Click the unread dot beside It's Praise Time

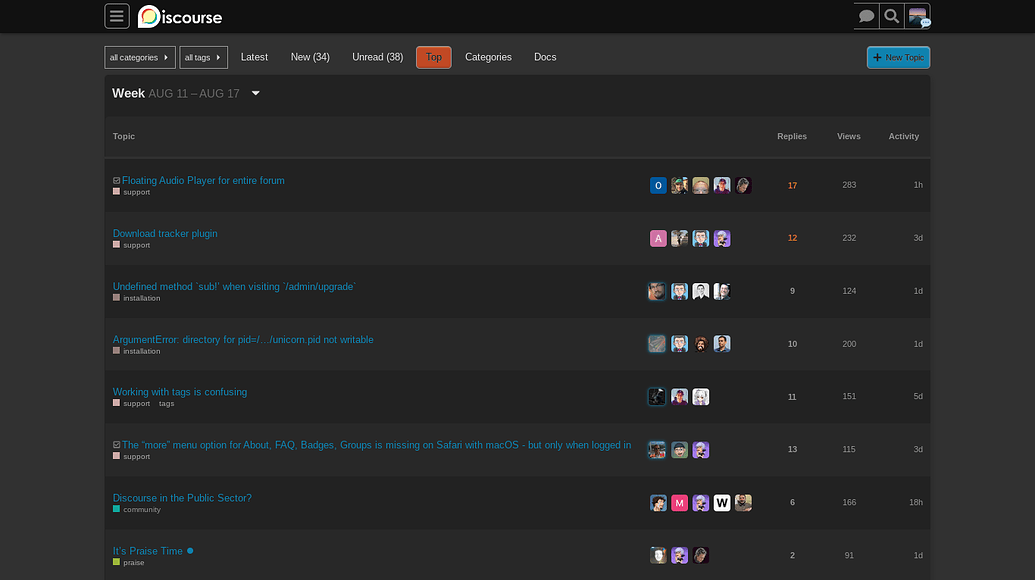click(x=190, y=551)
